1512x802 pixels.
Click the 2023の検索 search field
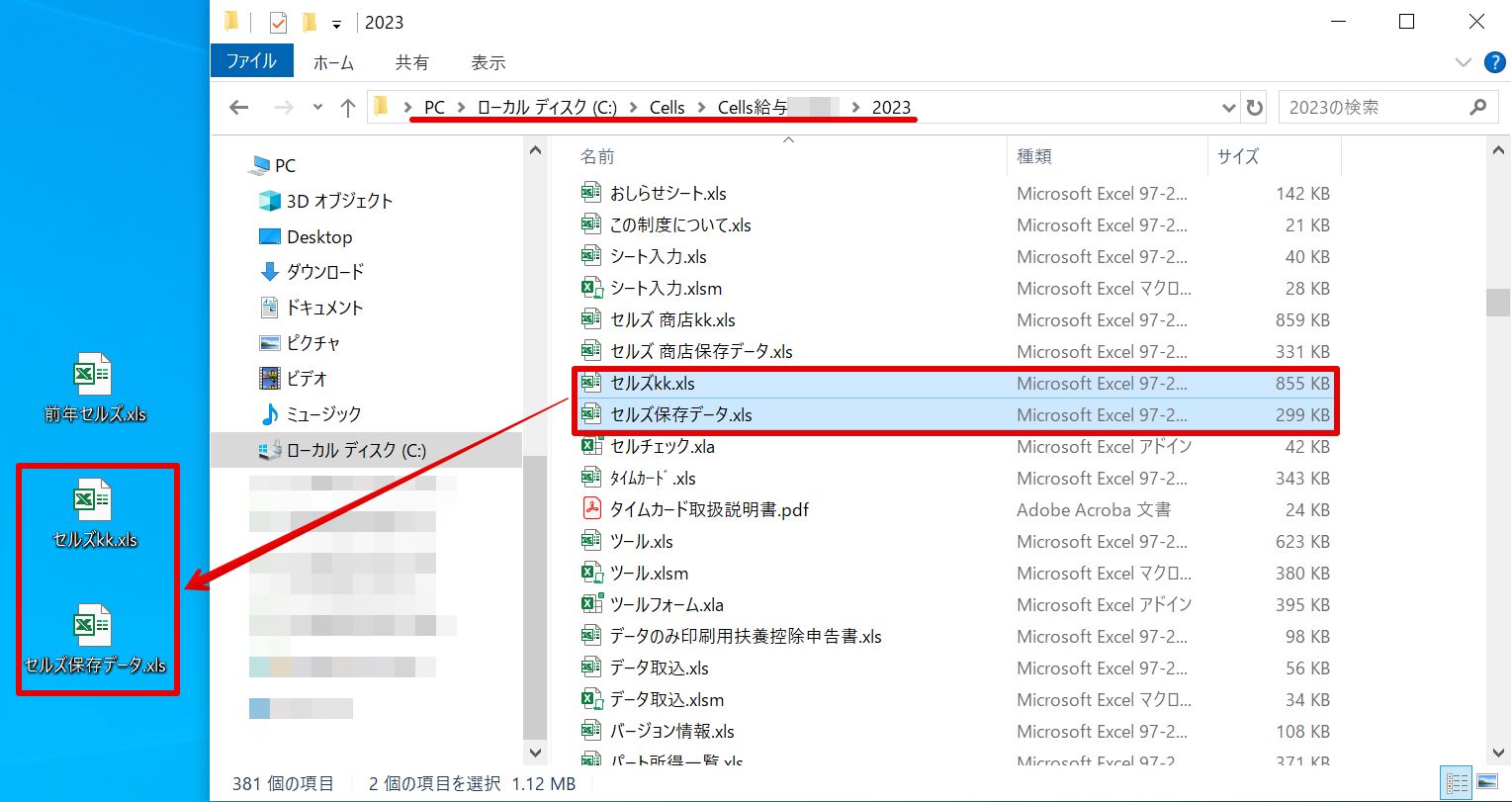click(x=1375, y=108)
